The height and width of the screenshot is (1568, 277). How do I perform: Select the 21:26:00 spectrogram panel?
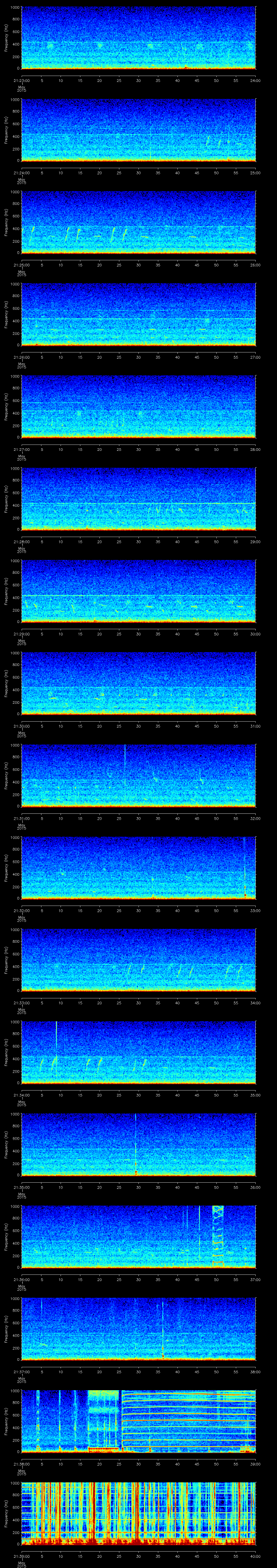[x=139, y=315]
